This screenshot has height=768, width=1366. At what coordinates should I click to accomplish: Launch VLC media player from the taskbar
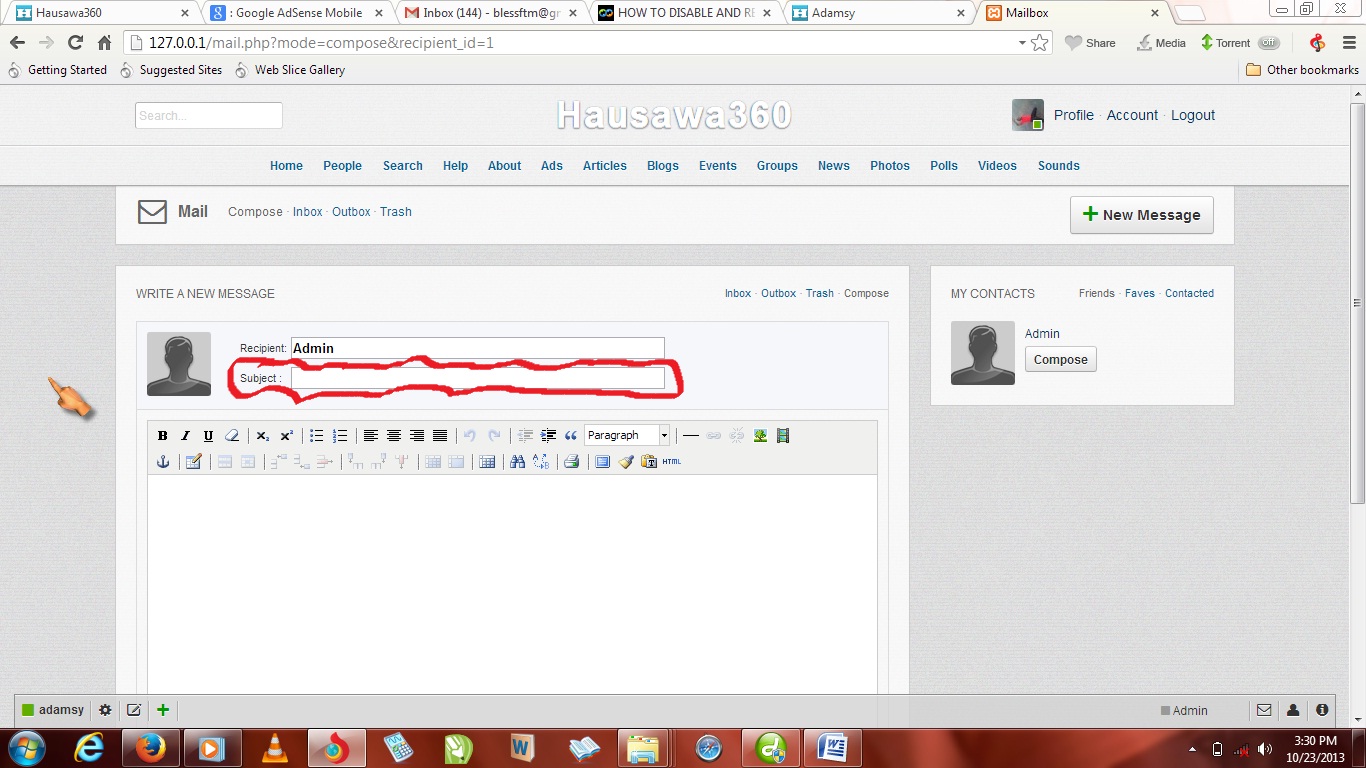273,748
